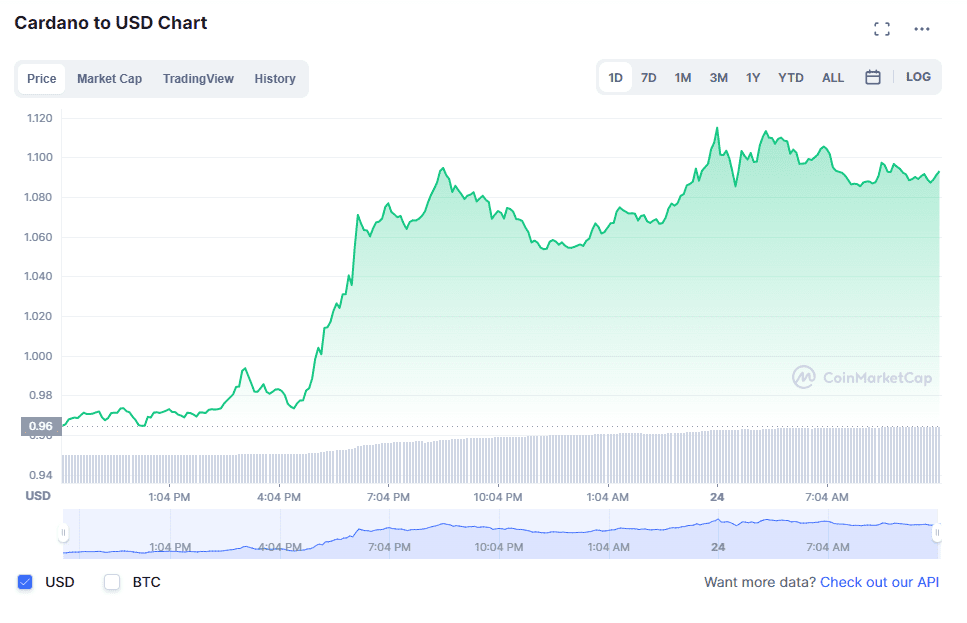Open the chart fullscreen view
The width and height of the screenshot is (967, 623).
pos(881,28)
